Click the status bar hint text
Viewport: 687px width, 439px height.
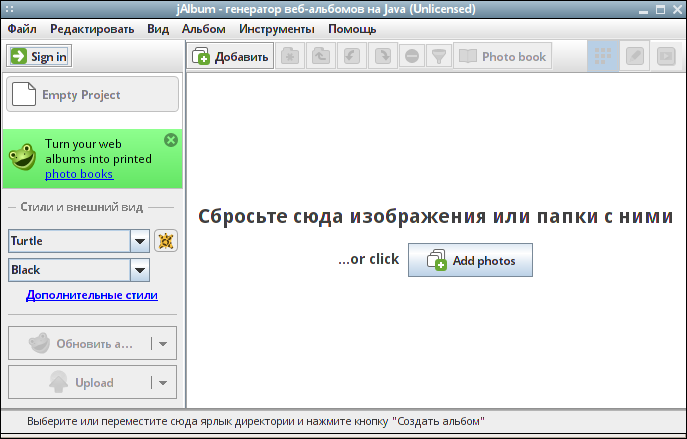coord(256,421)
